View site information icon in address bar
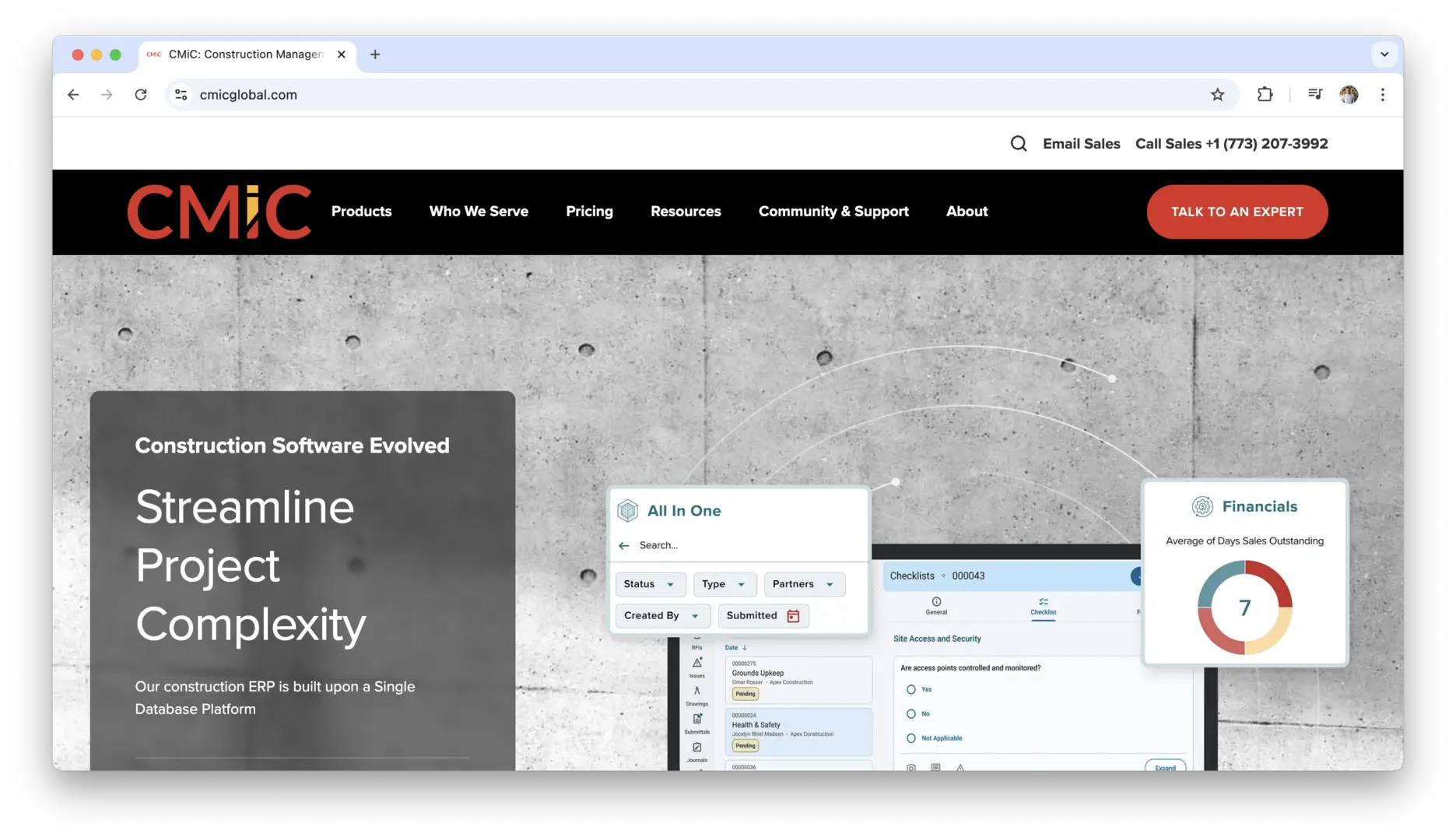1456x840 pixels. point(181,95)
